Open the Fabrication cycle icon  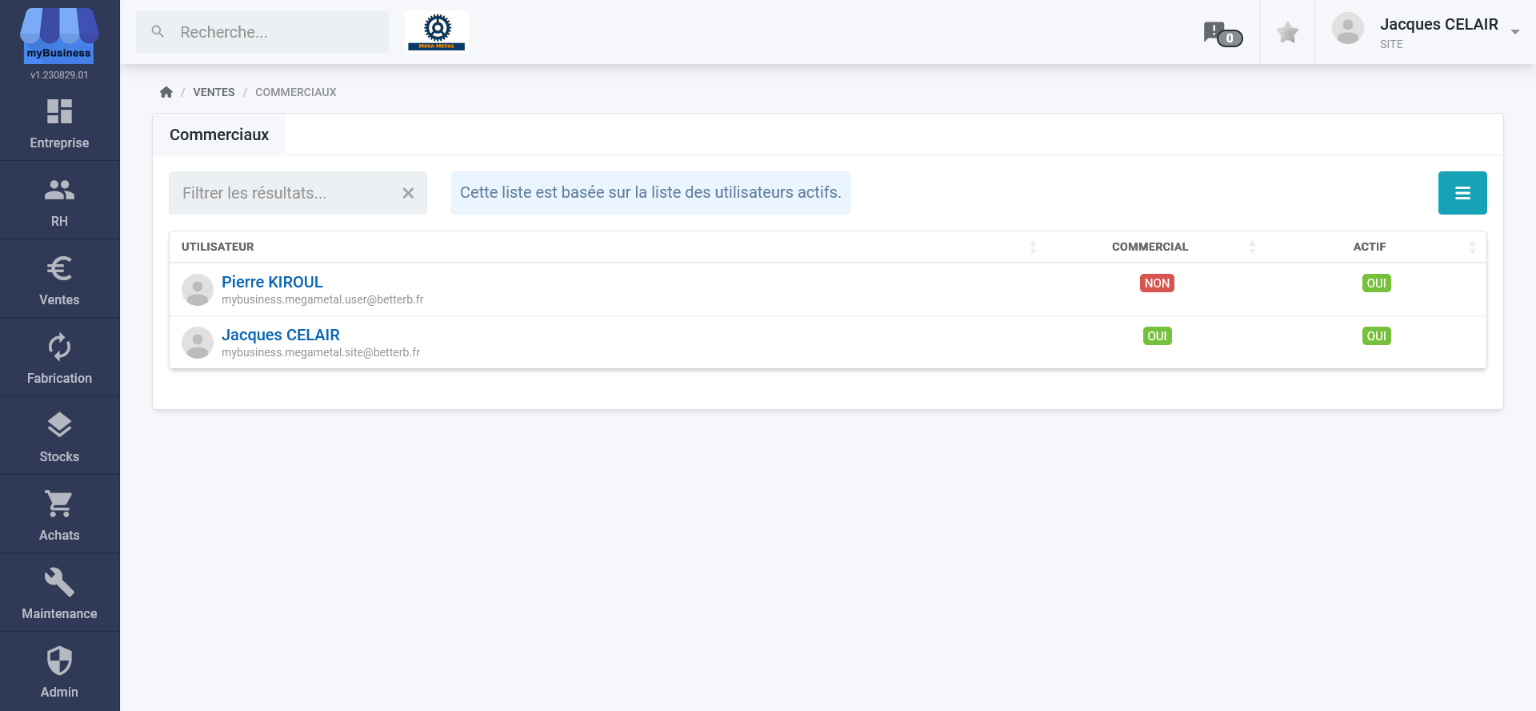(59, 347)
